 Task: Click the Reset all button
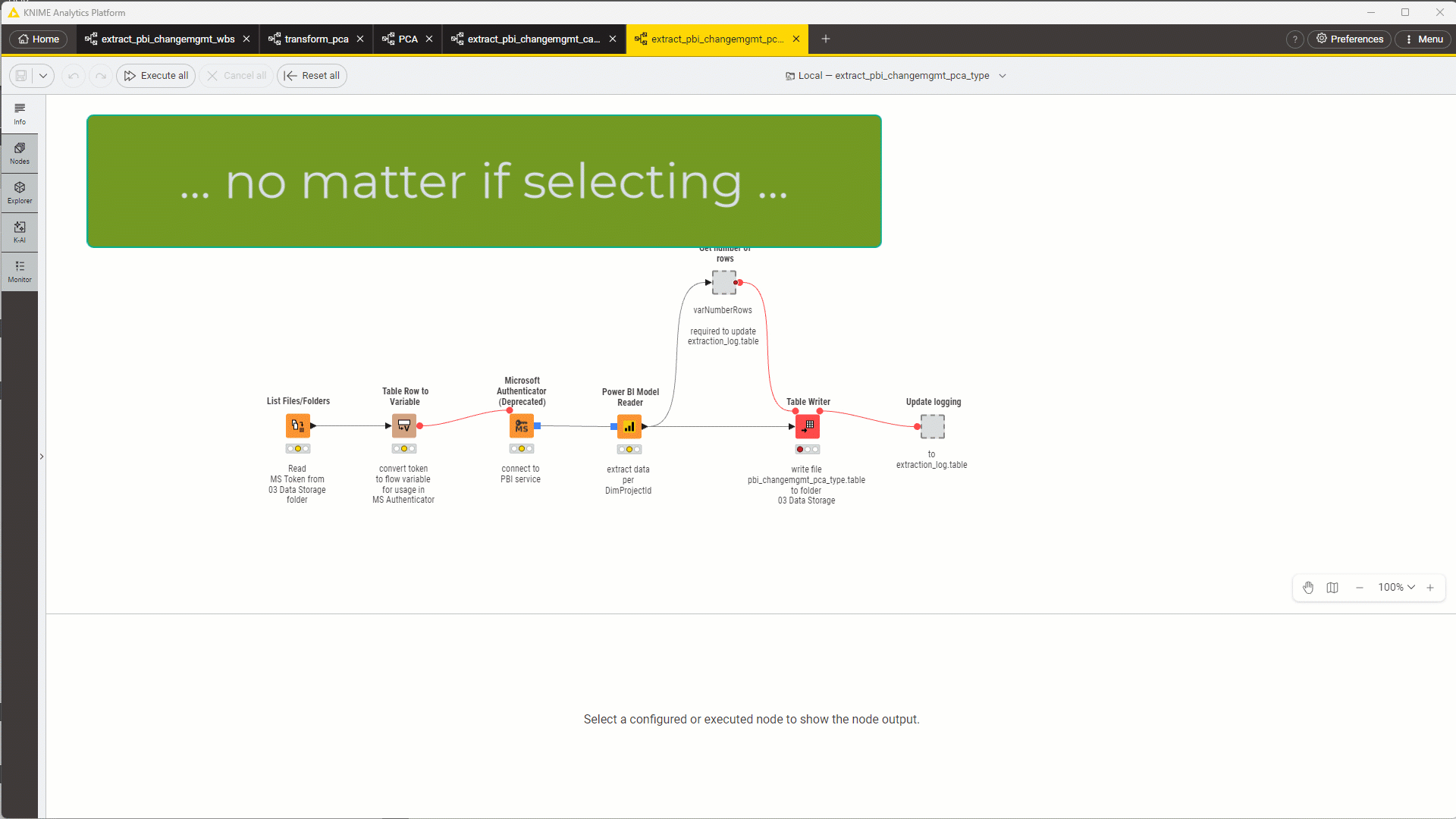(312, 76)
